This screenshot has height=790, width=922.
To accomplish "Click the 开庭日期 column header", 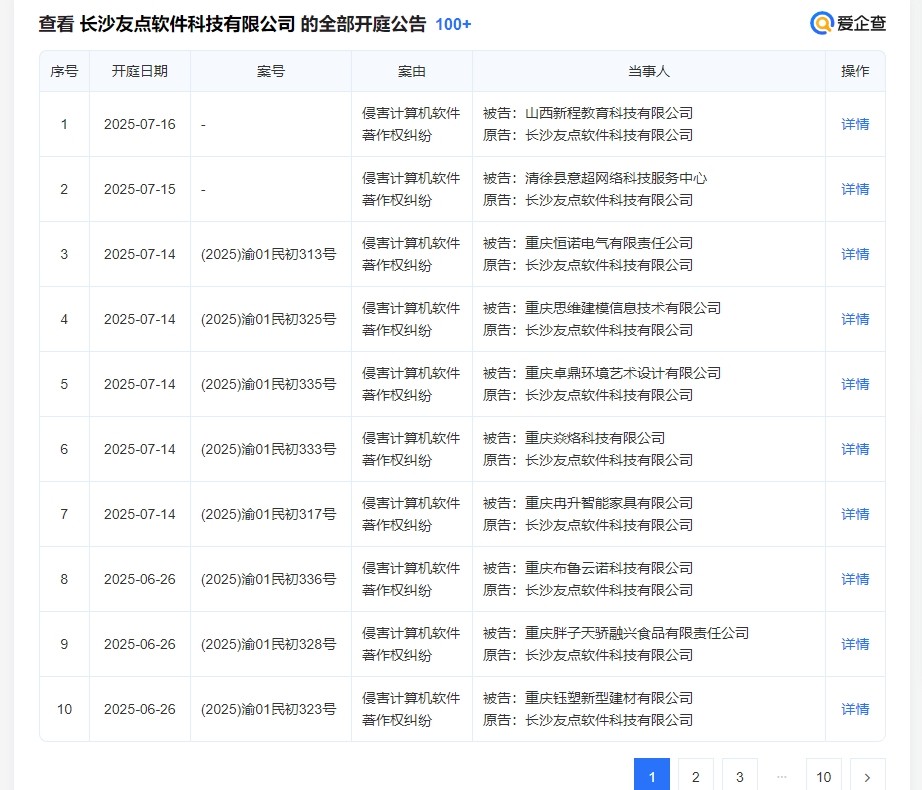I will (140, 71).
